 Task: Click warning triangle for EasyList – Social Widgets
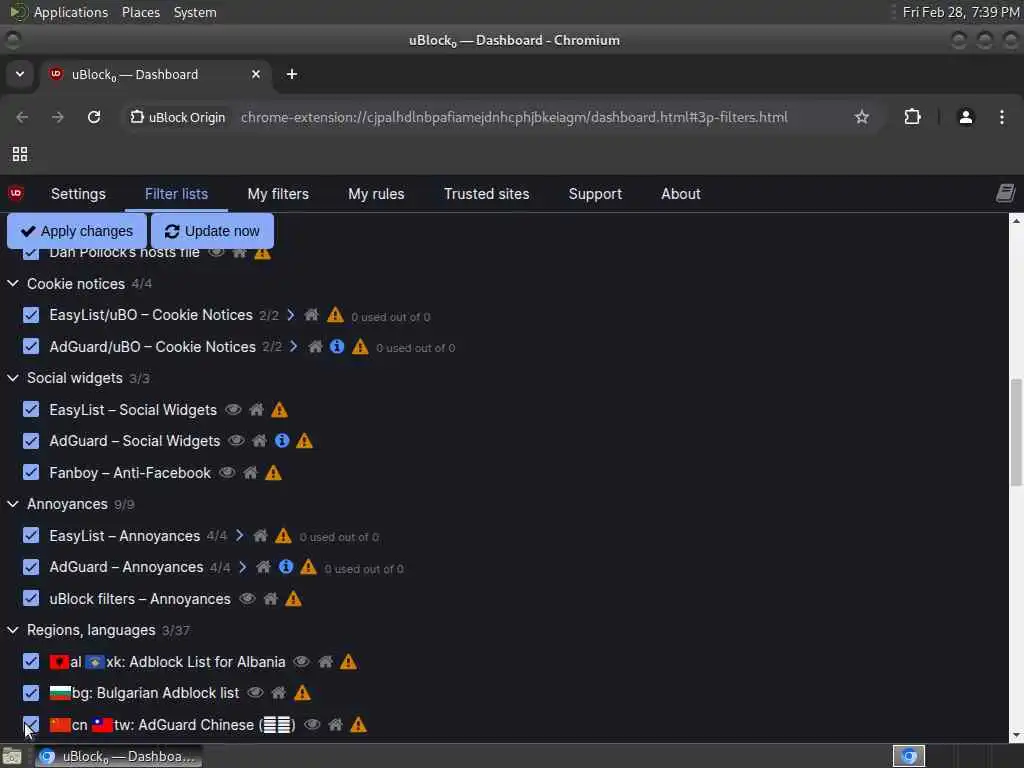coord(280,409)
